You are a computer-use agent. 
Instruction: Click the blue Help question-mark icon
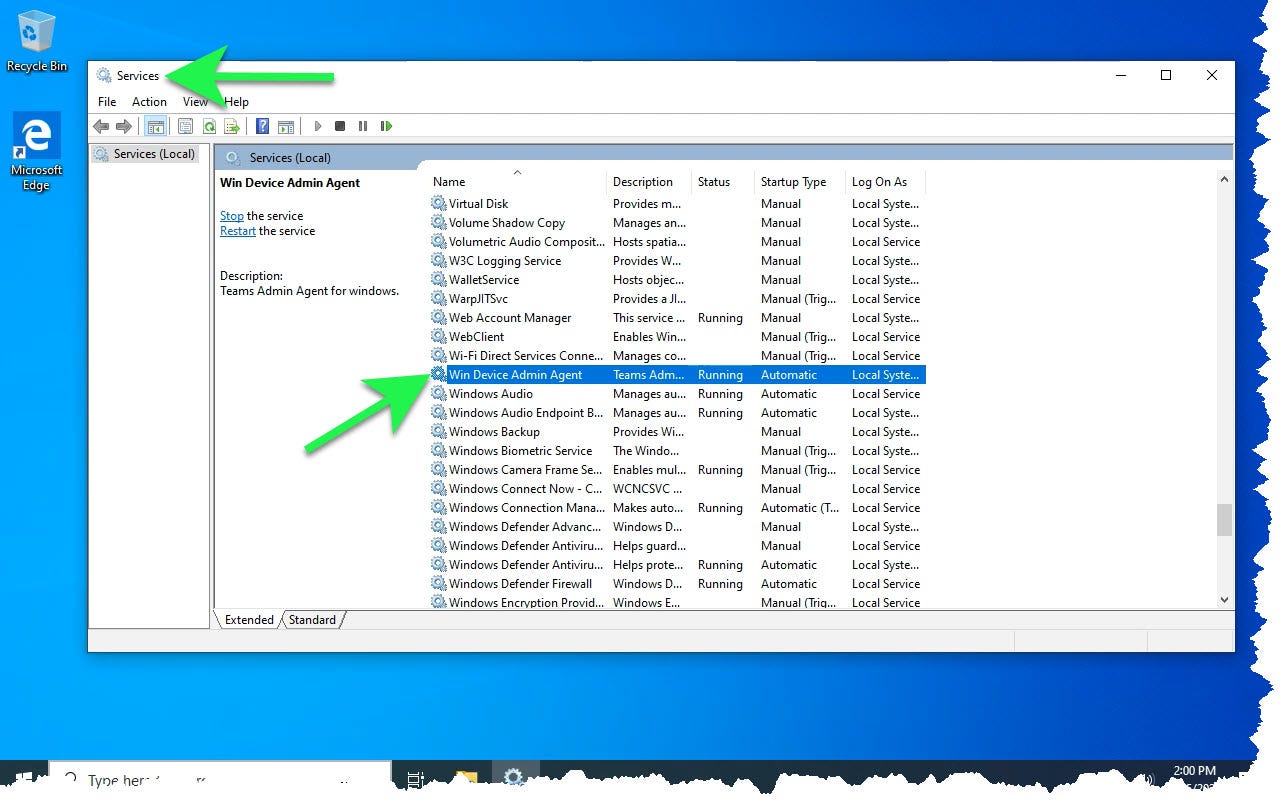click(x=262, y=126)
